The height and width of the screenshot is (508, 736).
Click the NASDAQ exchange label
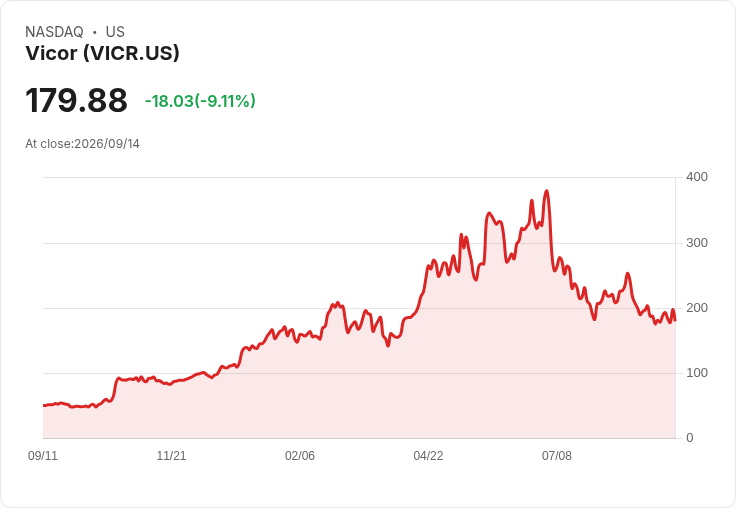point(54,32)
